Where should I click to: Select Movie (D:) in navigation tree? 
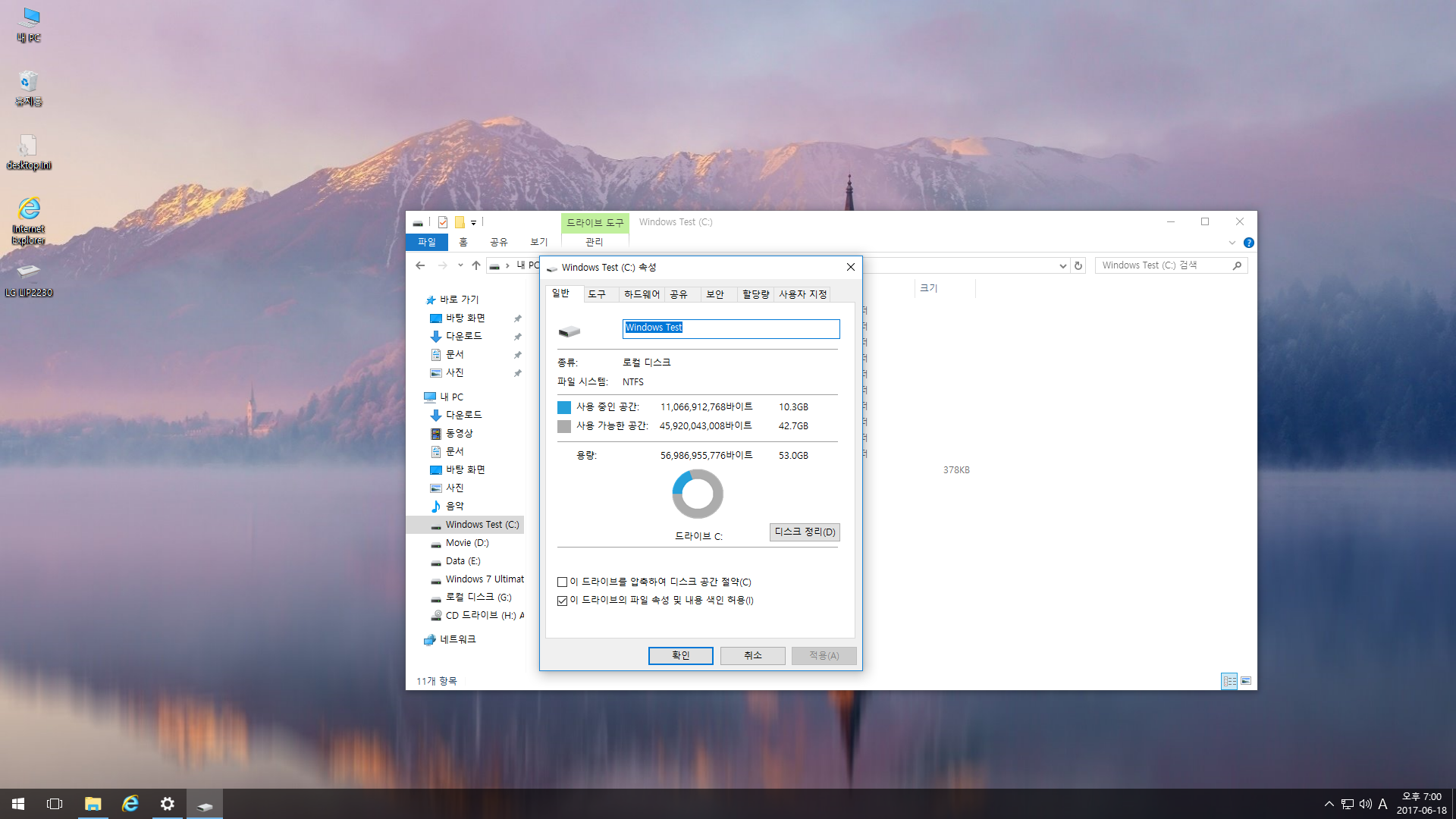467,543
